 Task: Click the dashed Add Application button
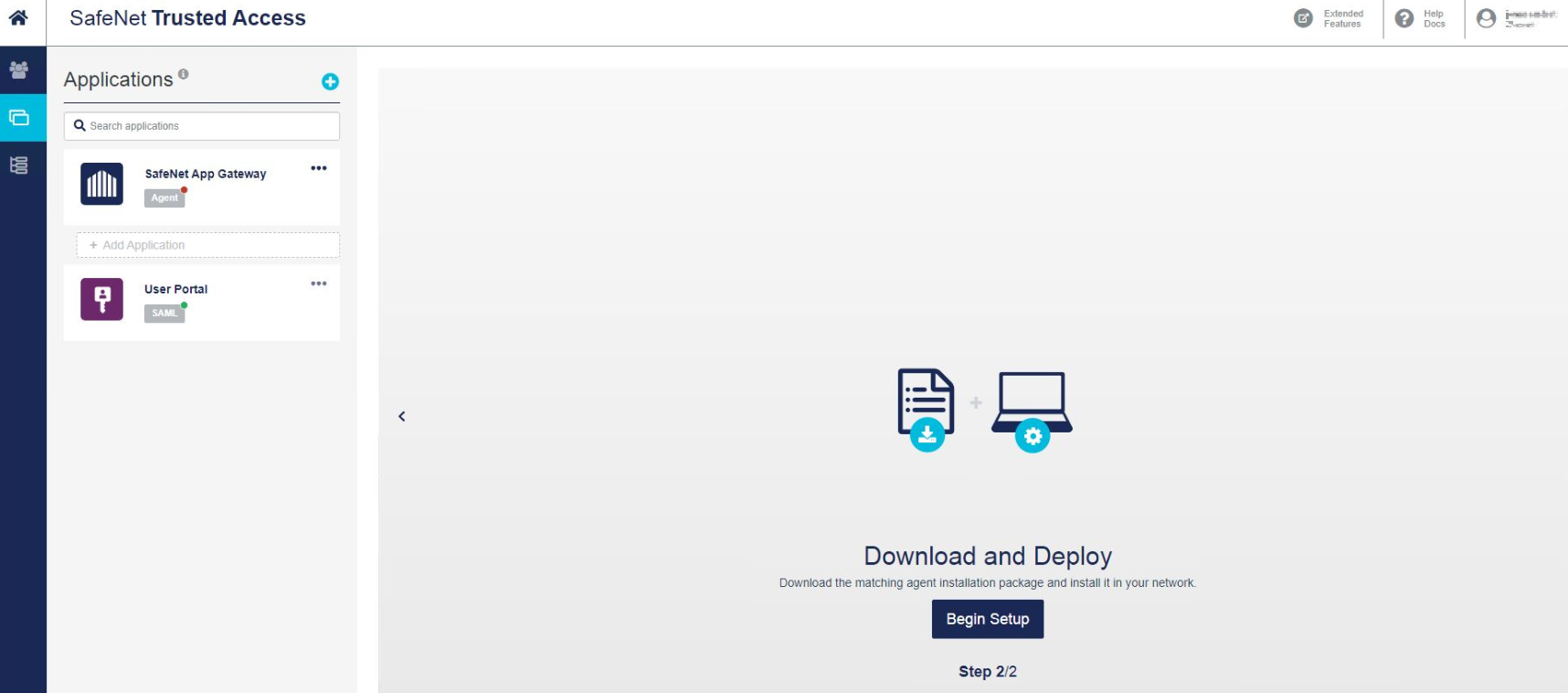click(208, 245)
